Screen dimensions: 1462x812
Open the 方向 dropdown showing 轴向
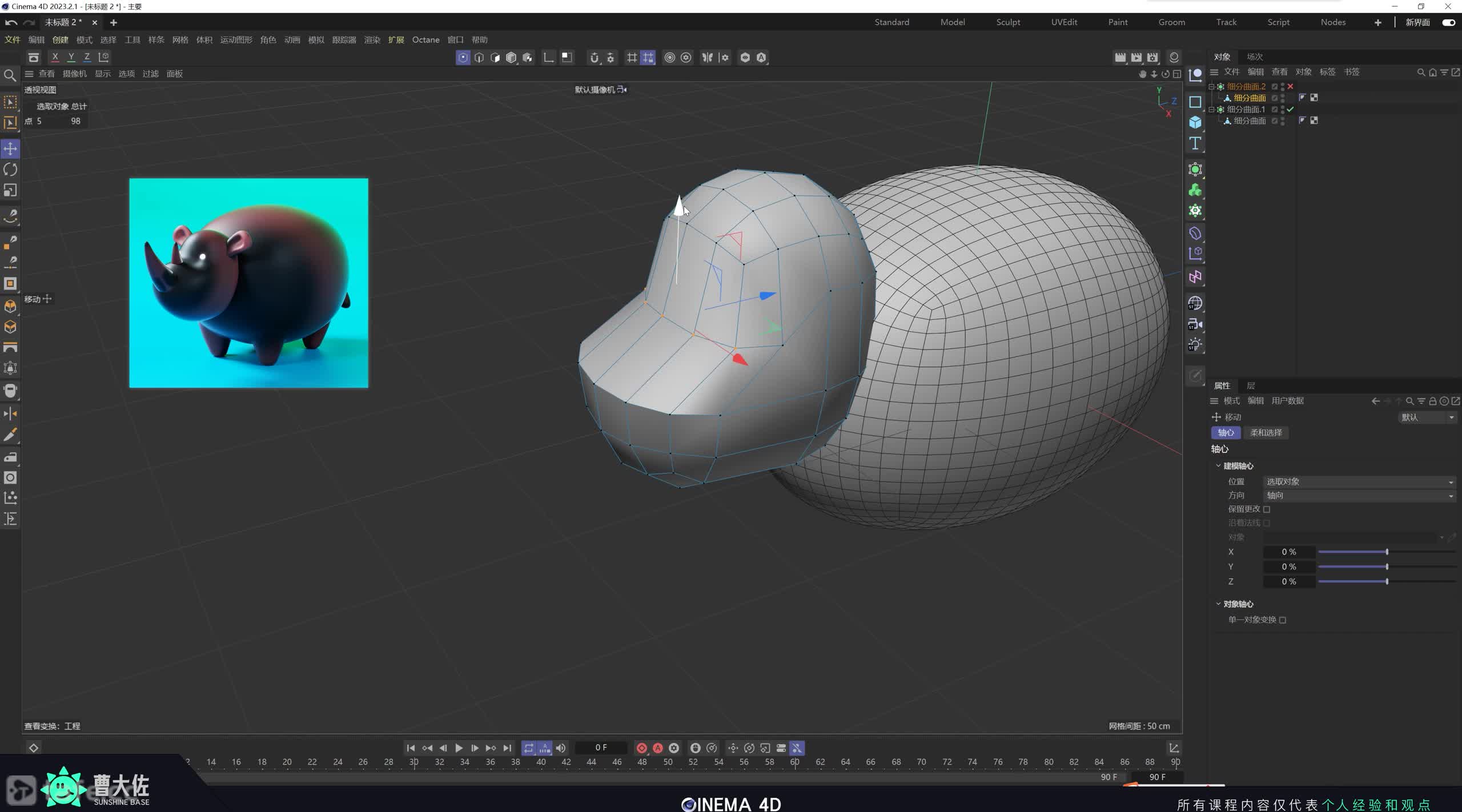[x=1359, y=496]
